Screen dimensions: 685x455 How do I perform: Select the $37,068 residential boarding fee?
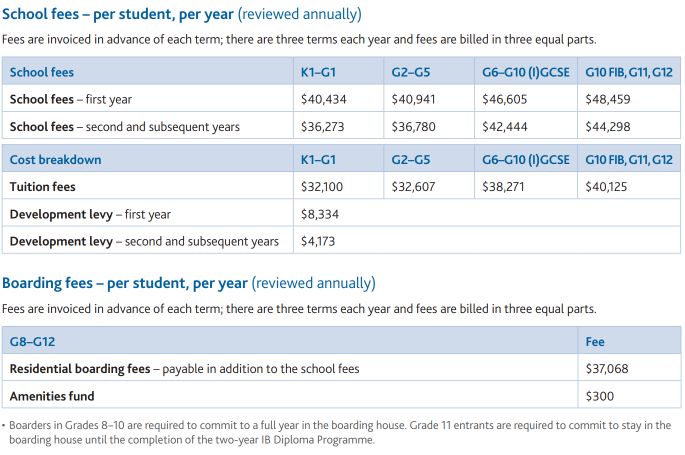pos(607,369)
